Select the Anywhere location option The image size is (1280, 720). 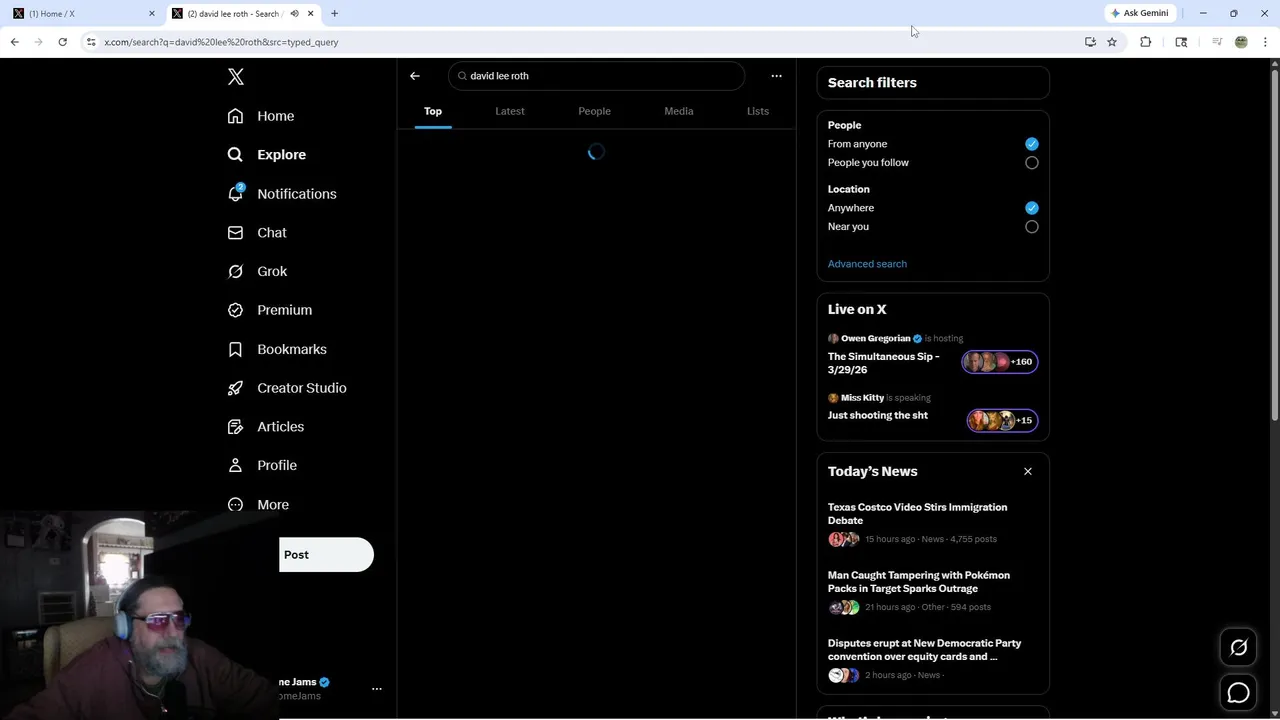tap(1032, 208)
